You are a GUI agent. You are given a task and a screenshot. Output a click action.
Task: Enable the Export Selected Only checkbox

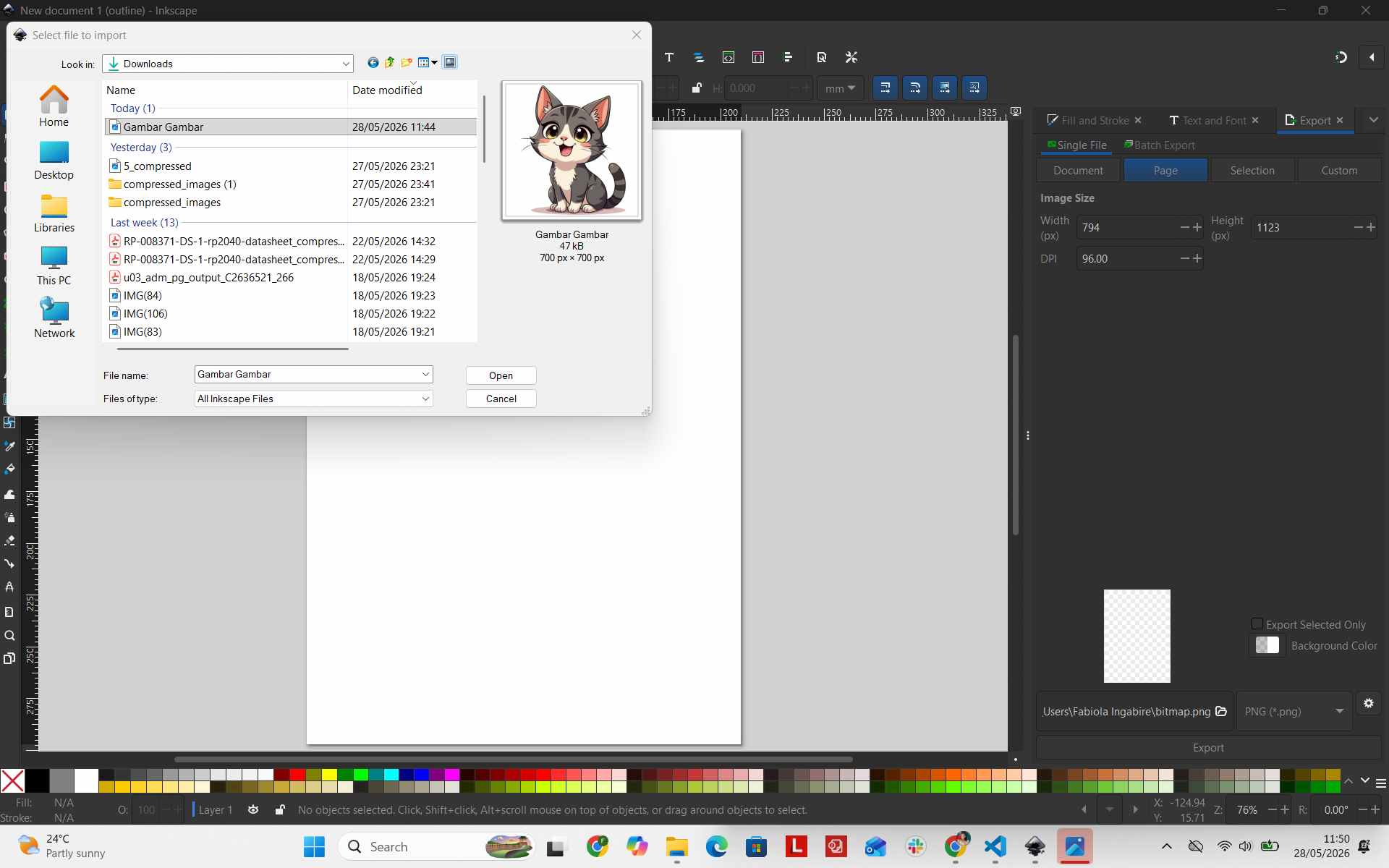[x=1257, y=624]
